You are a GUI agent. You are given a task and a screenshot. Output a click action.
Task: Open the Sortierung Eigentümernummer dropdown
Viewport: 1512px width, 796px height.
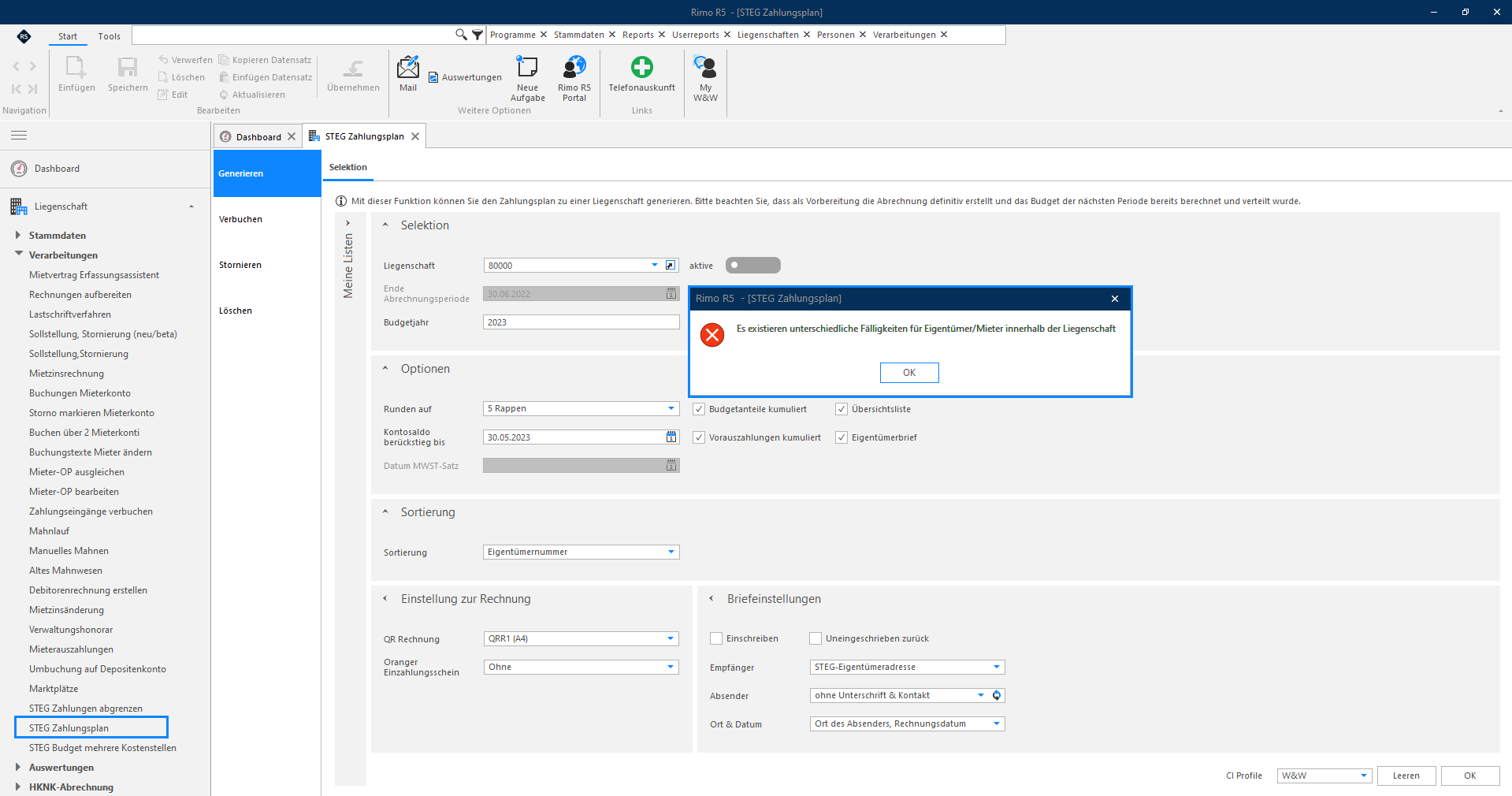coord(671,552)
